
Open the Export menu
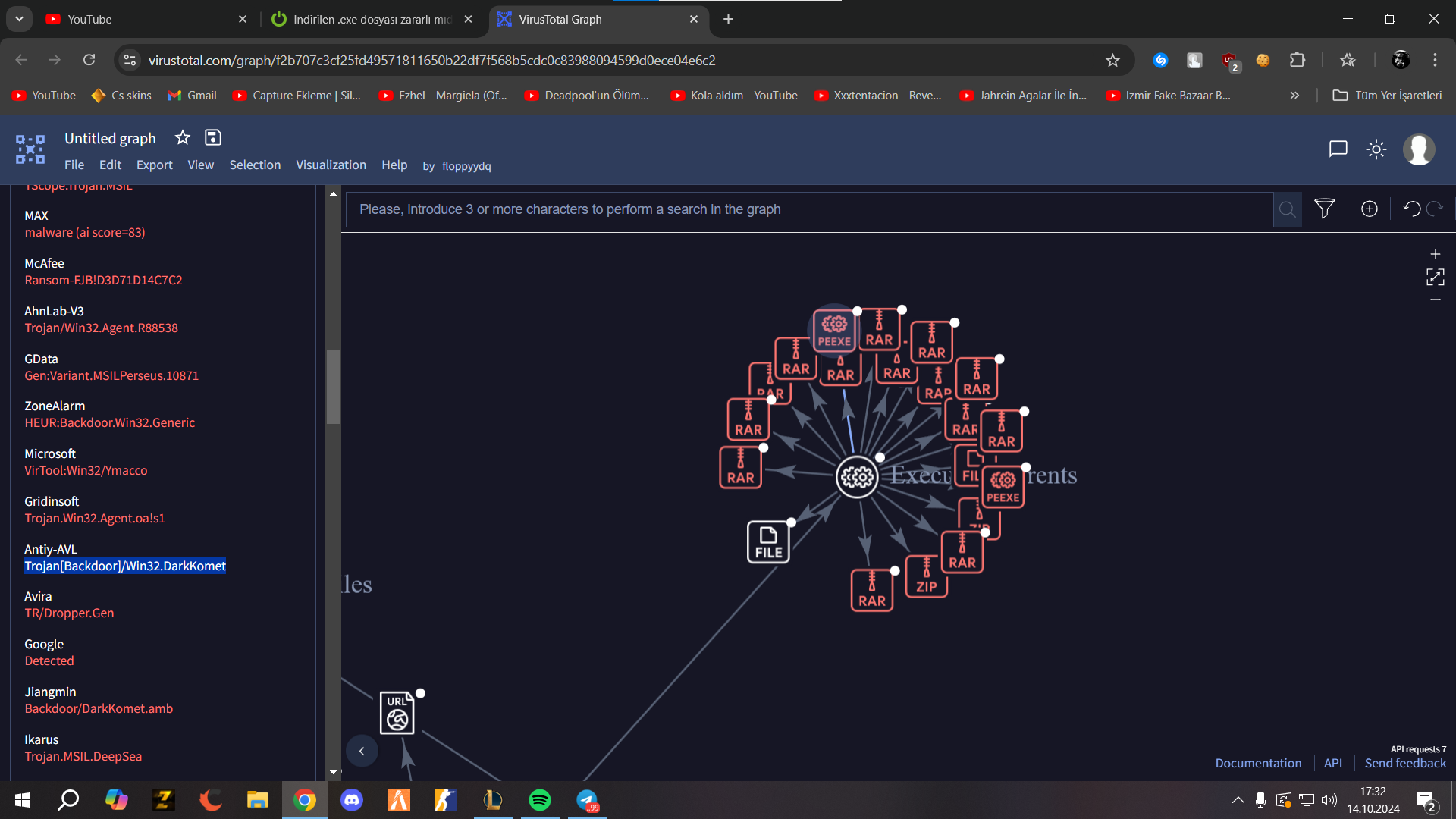tap(154, 165)
